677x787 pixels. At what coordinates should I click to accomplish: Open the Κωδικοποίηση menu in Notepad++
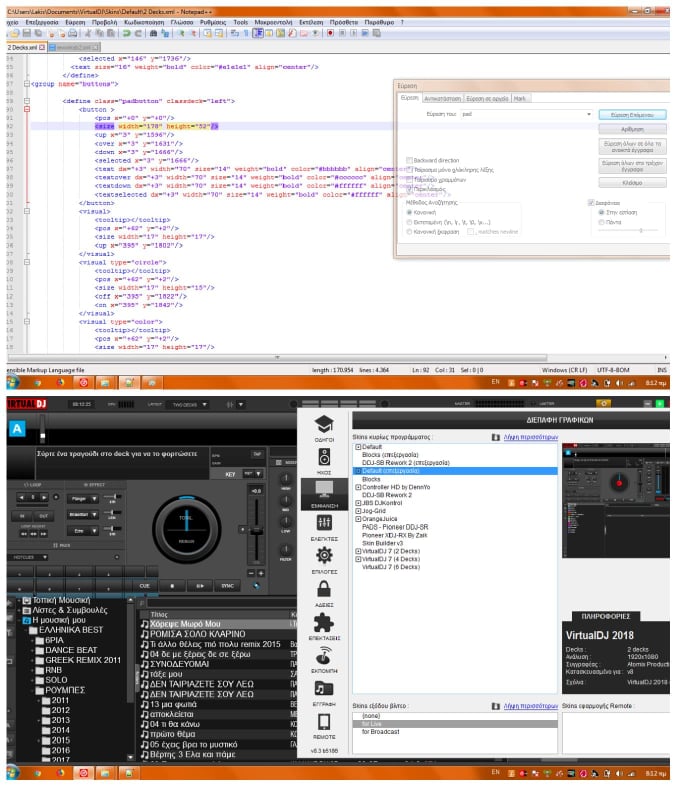coord(144,23)
